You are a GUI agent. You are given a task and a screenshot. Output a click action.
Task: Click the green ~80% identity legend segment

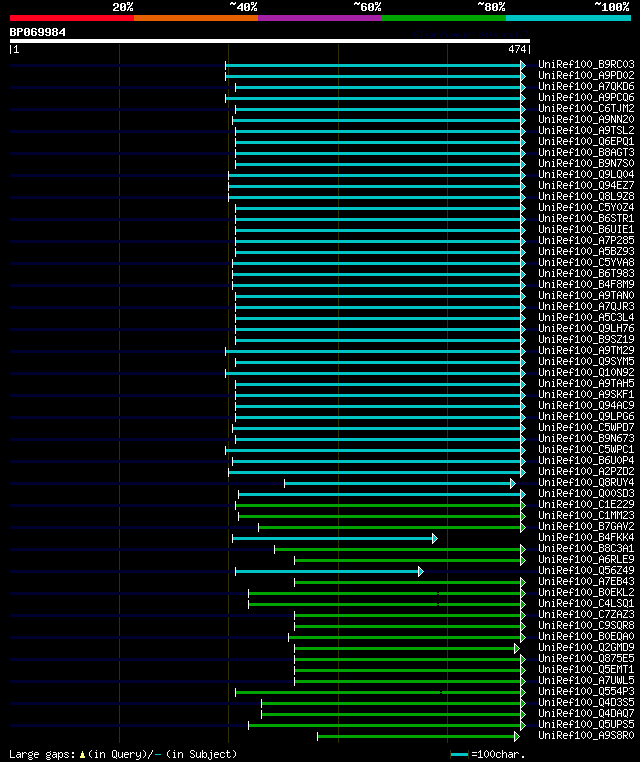[x=444, y=18]
